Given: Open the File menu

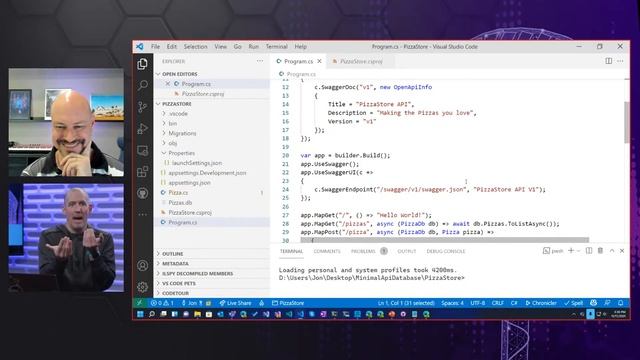Looking at the screenshot, I should [156, 47].
